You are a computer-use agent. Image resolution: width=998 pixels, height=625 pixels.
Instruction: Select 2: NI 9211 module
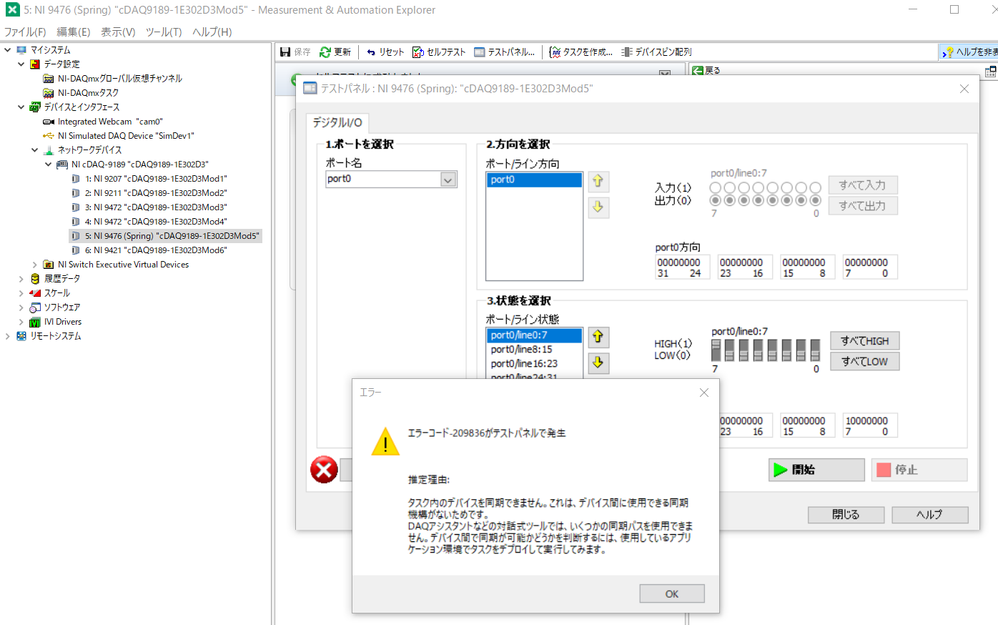pos(156,193)
